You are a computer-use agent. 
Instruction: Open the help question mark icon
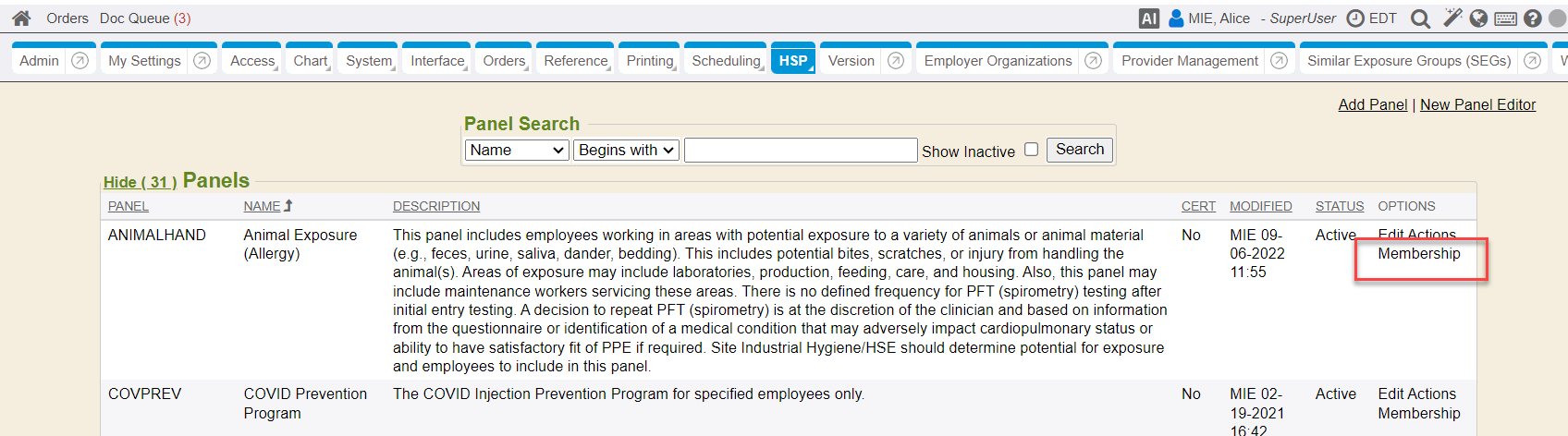click(1533, 18)
